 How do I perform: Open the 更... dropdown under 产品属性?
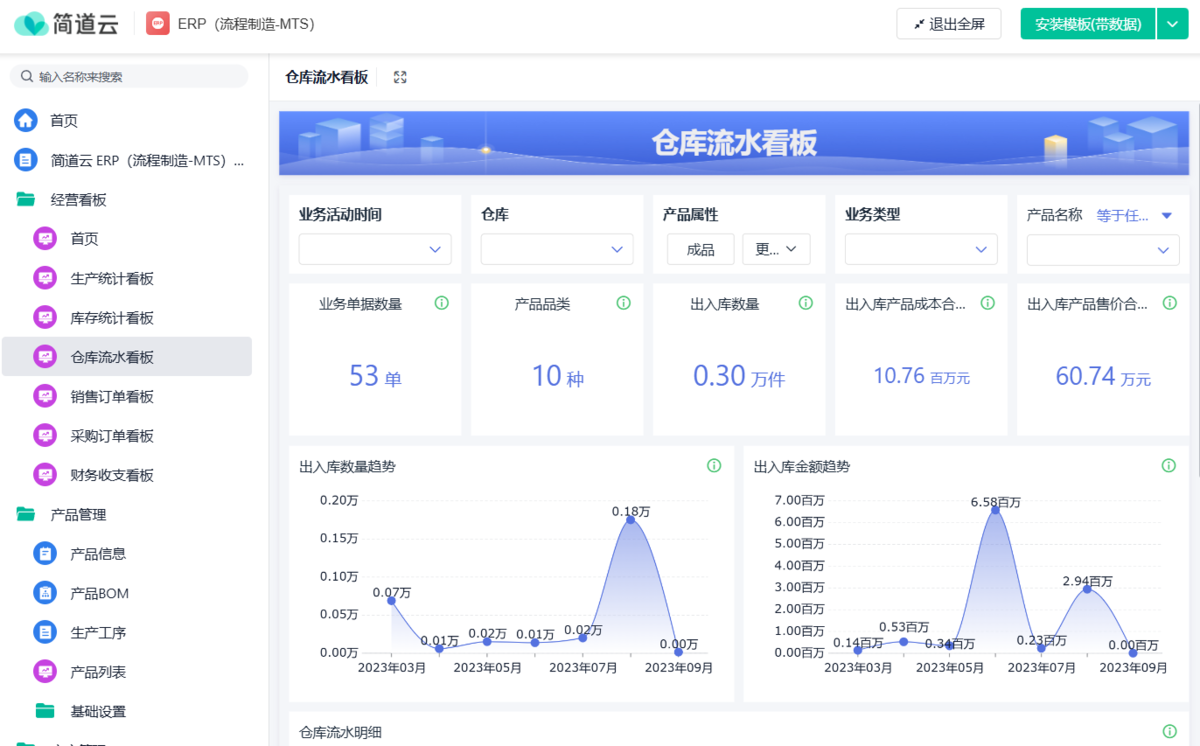[x=776, y=249]
